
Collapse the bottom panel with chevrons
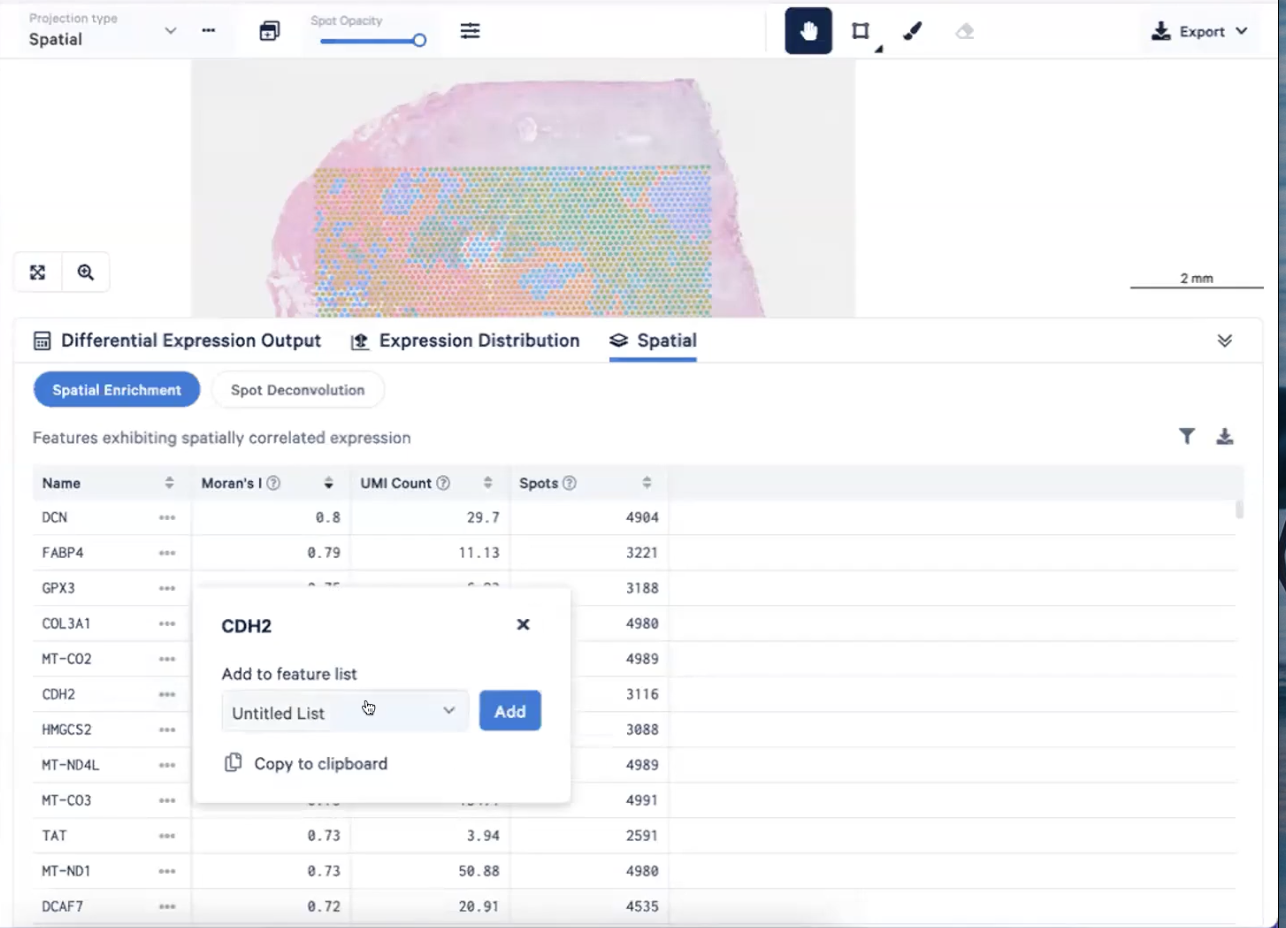1224,341
